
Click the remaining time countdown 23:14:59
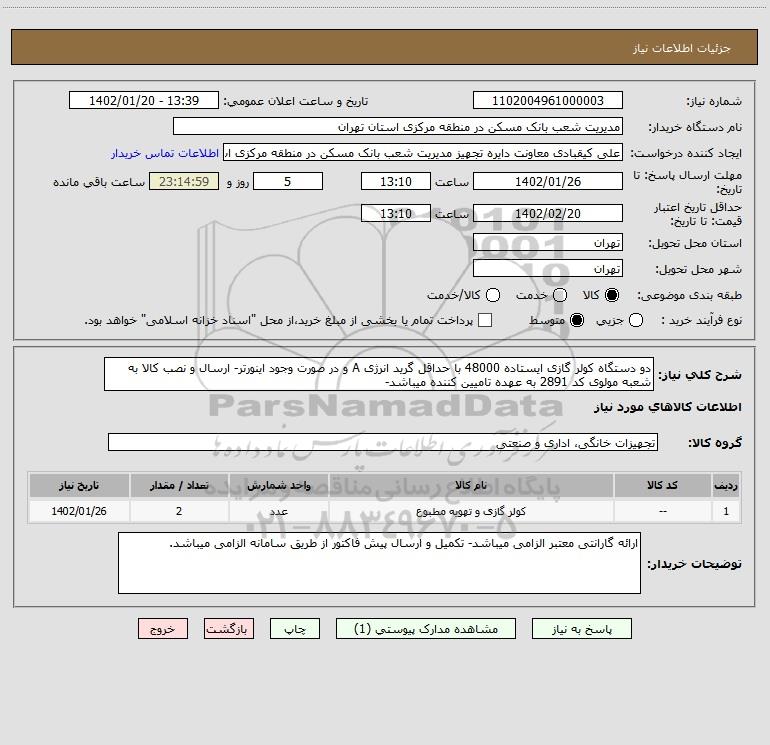[184, 182]
